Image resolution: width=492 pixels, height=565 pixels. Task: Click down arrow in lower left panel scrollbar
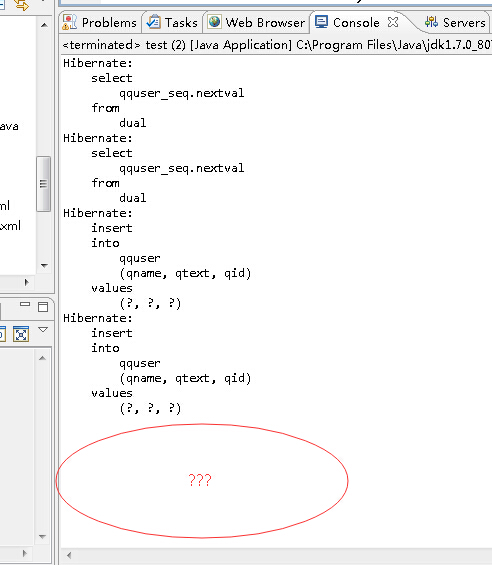click(x=43, y=537)
